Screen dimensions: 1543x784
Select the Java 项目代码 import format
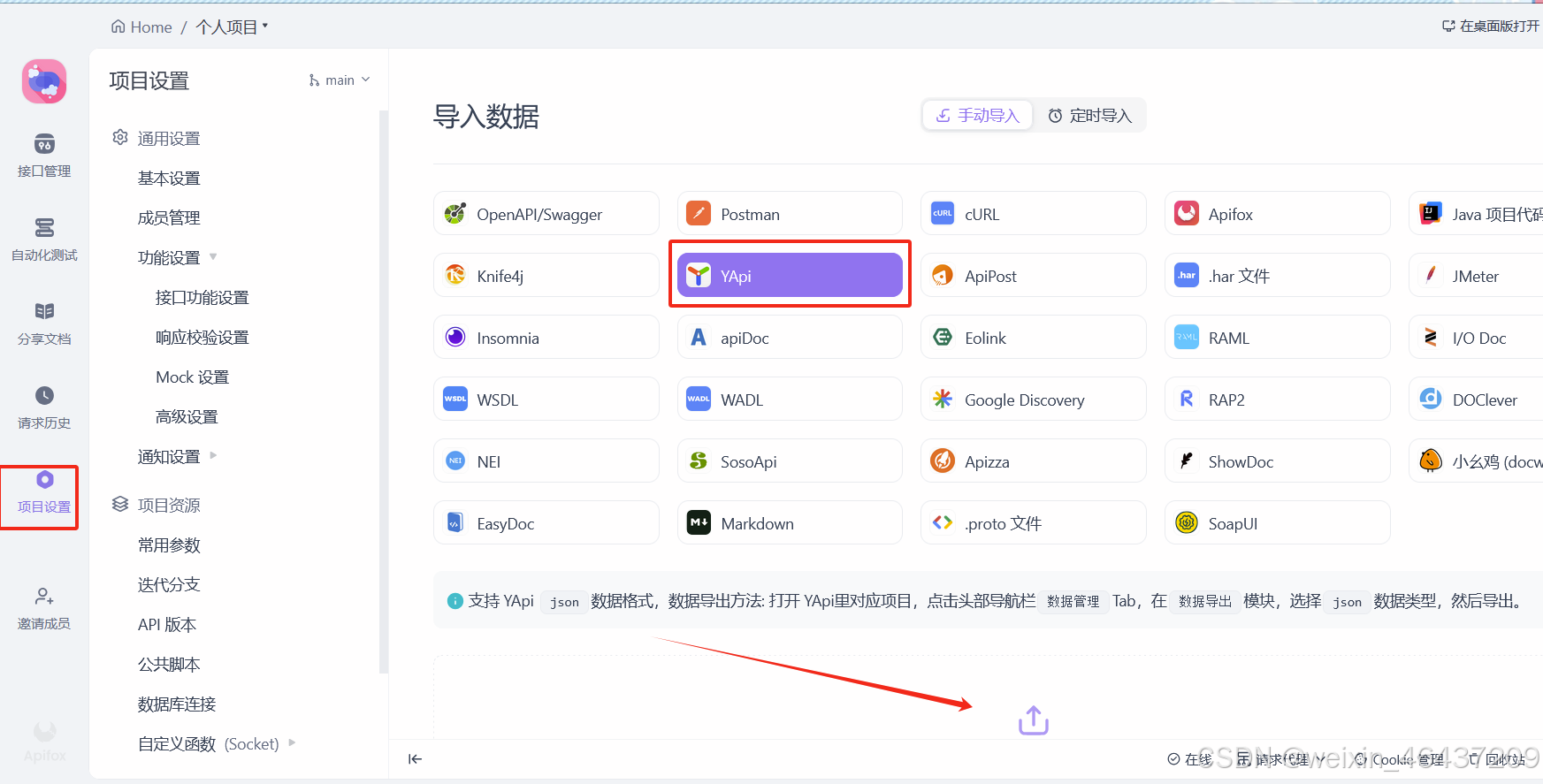[1476, 214]
